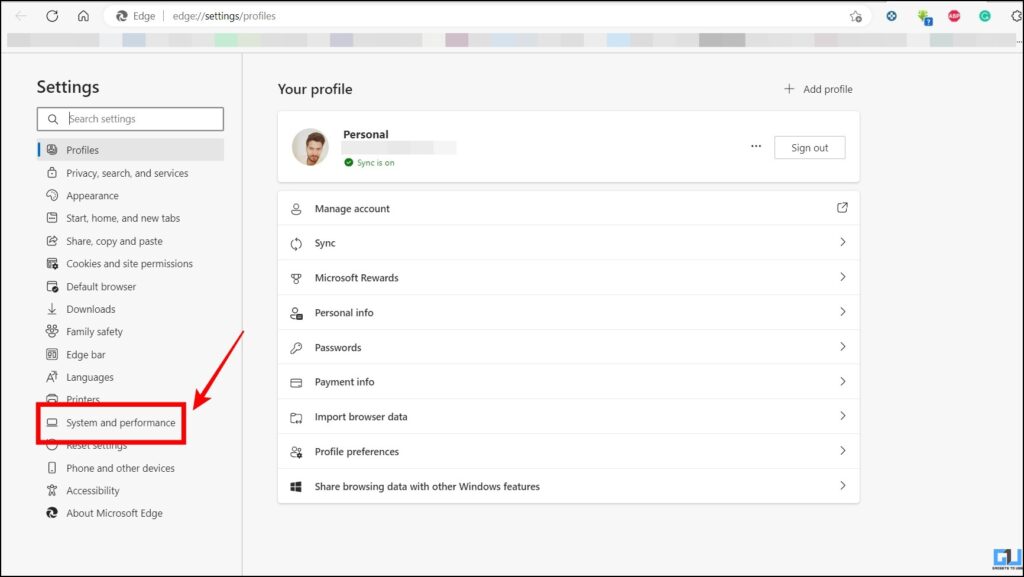Screen dimensions: 1024x577
Task: Expand the Personal info row chevron
Action: pyautogui.click(x=842, y=311)
